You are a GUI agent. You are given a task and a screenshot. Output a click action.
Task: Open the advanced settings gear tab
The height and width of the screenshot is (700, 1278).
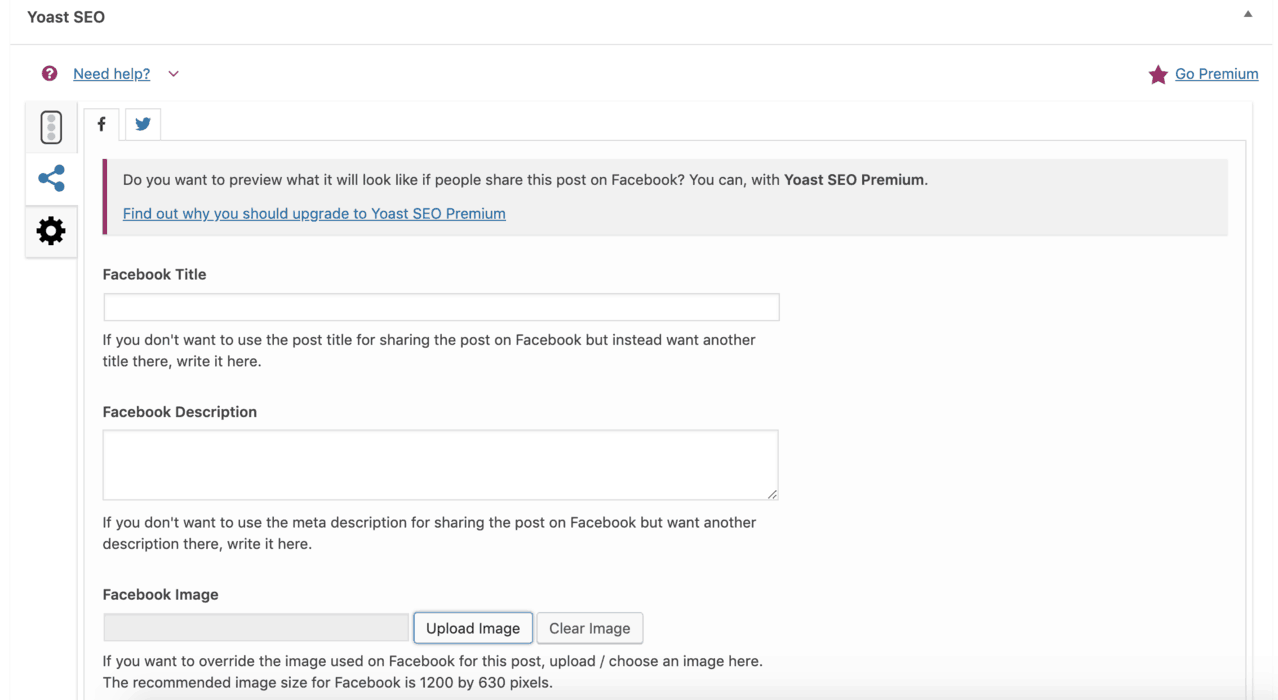click(x=51, y=231)
